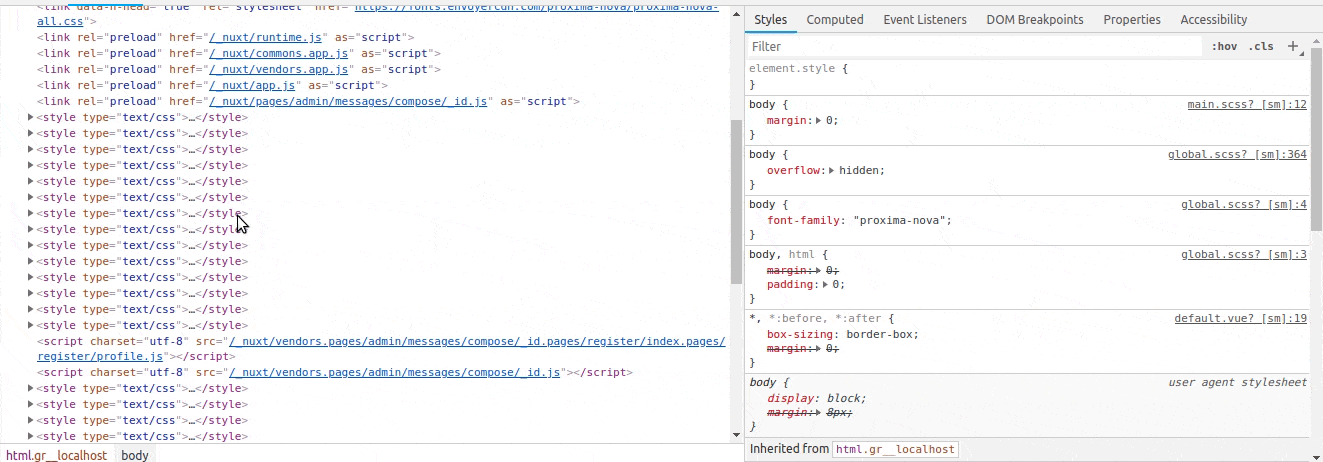Viewport: 1323px width, 462px height.
Task: Switch to the Computed tab
Action: 835,19
